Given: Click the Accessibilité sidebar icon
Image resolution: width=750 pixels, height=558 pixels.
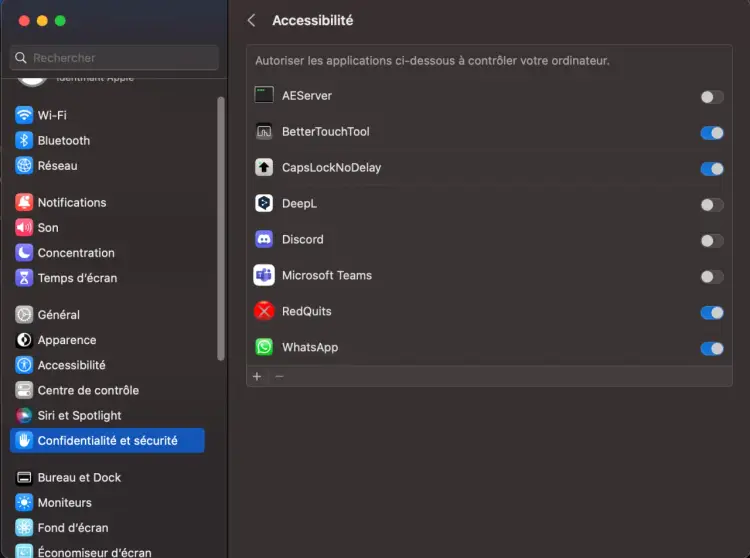Looking at the screenshot, I should [x=24, y=365].
